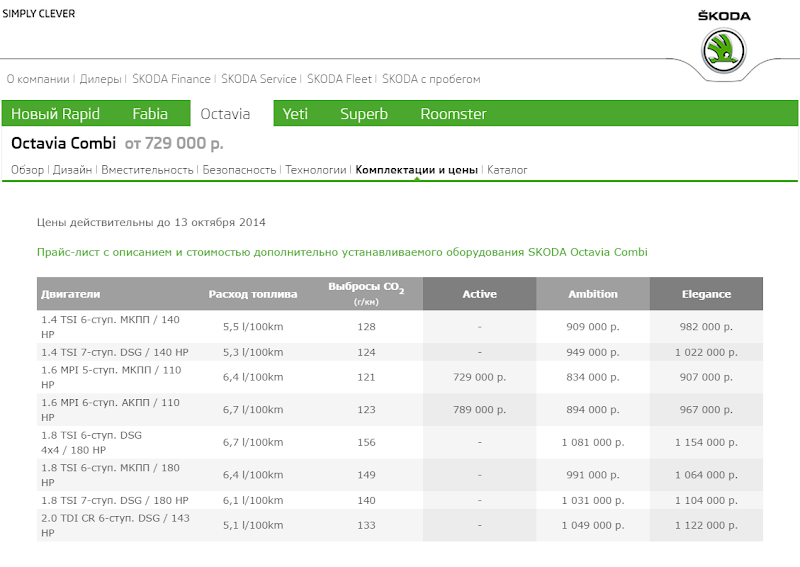The width and height of the screenshot is (800, 567).
Task: Click the 967 000 р. Elegance price
Action: (706, 410)
